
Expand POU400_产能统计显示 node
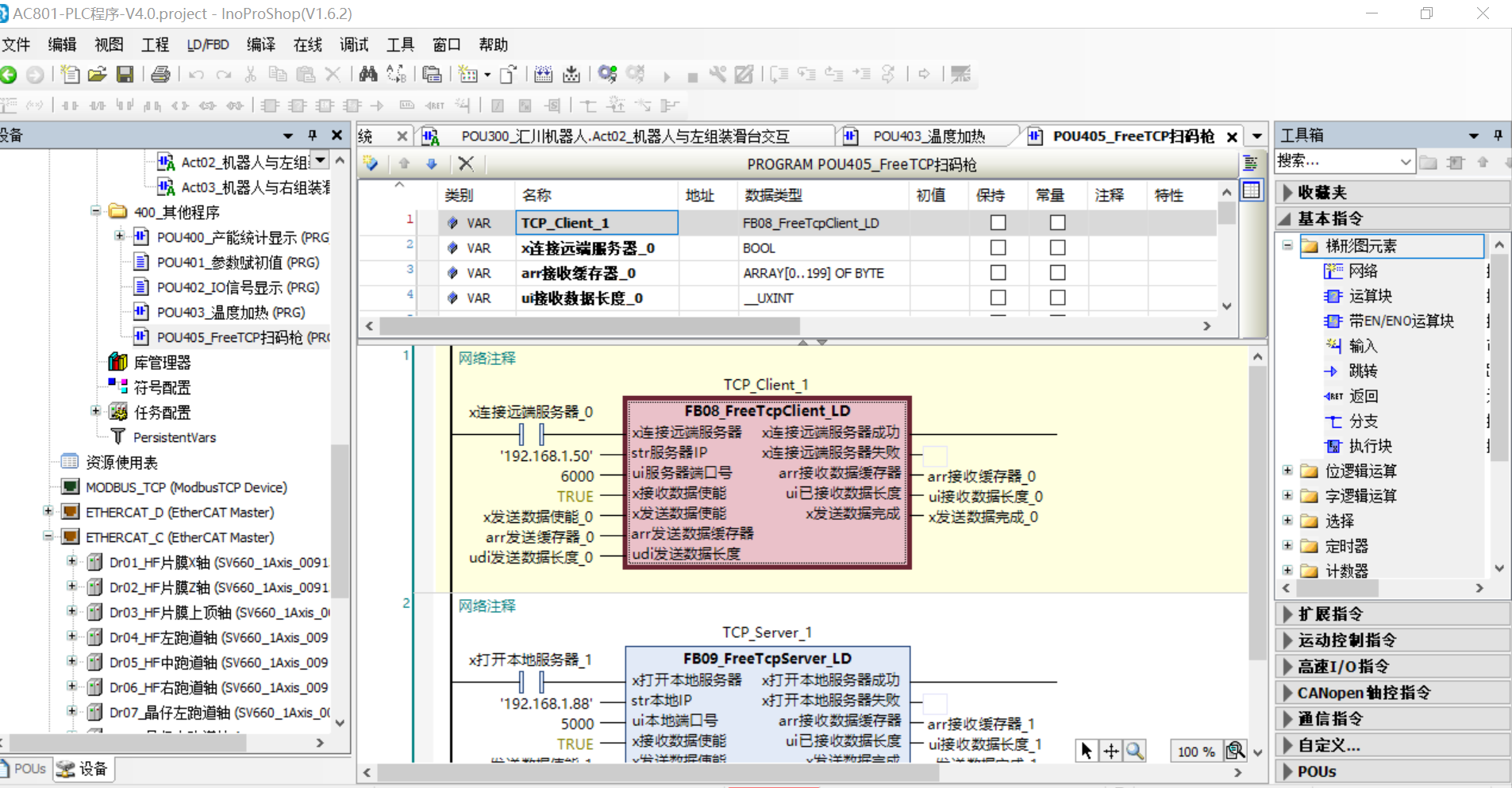pos(119,236)
